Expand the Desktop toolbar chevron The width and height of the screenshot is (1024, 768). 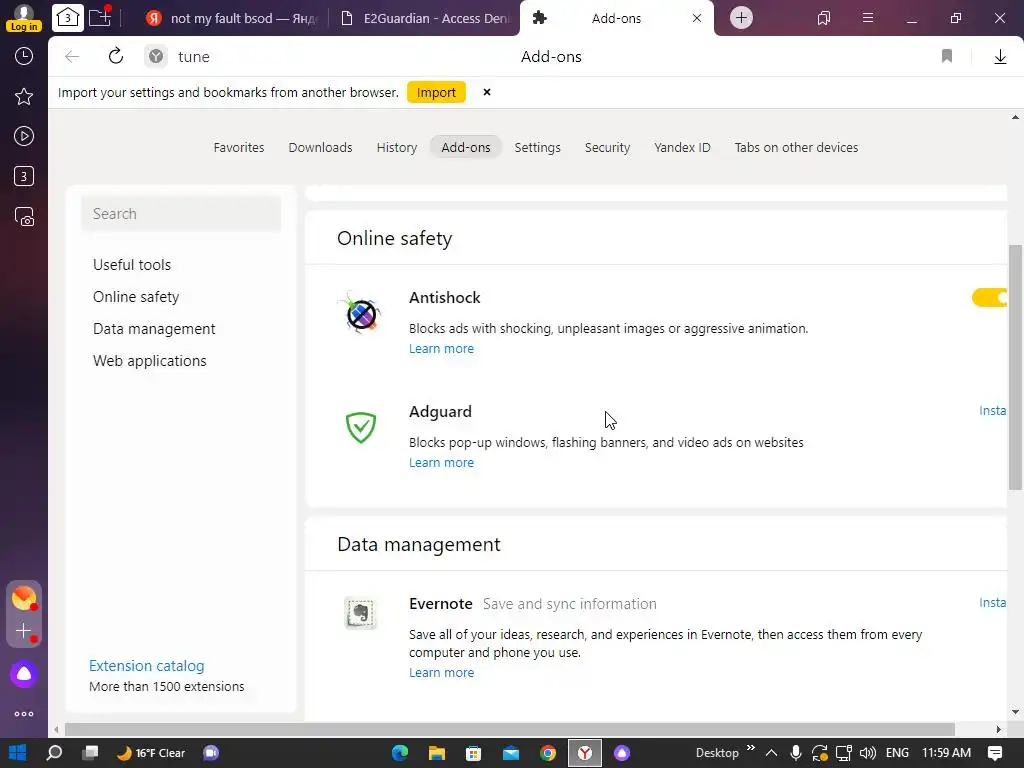click(x=750, y=748)
